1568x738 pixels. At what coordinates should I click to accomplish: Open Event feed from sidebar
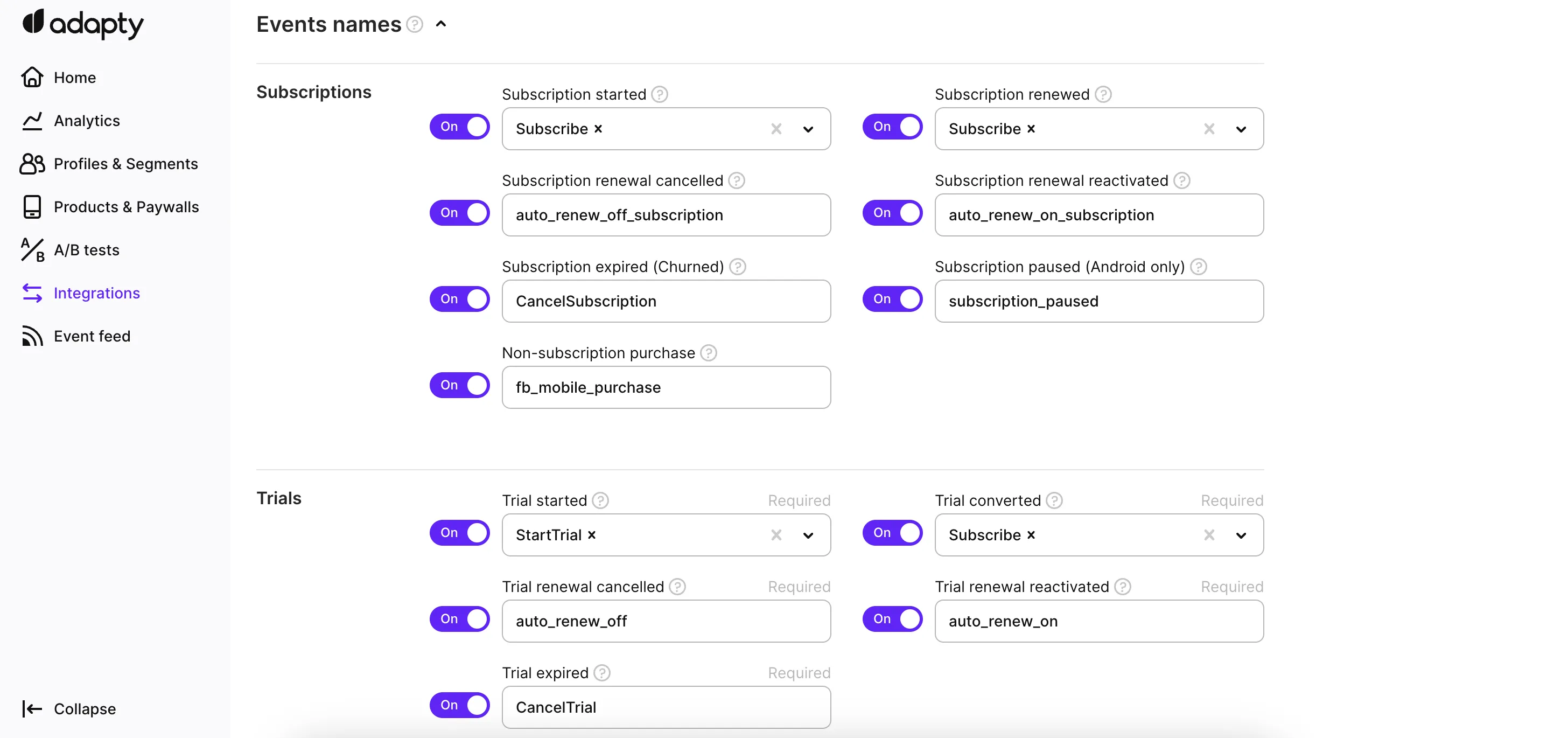pos(92,336)
